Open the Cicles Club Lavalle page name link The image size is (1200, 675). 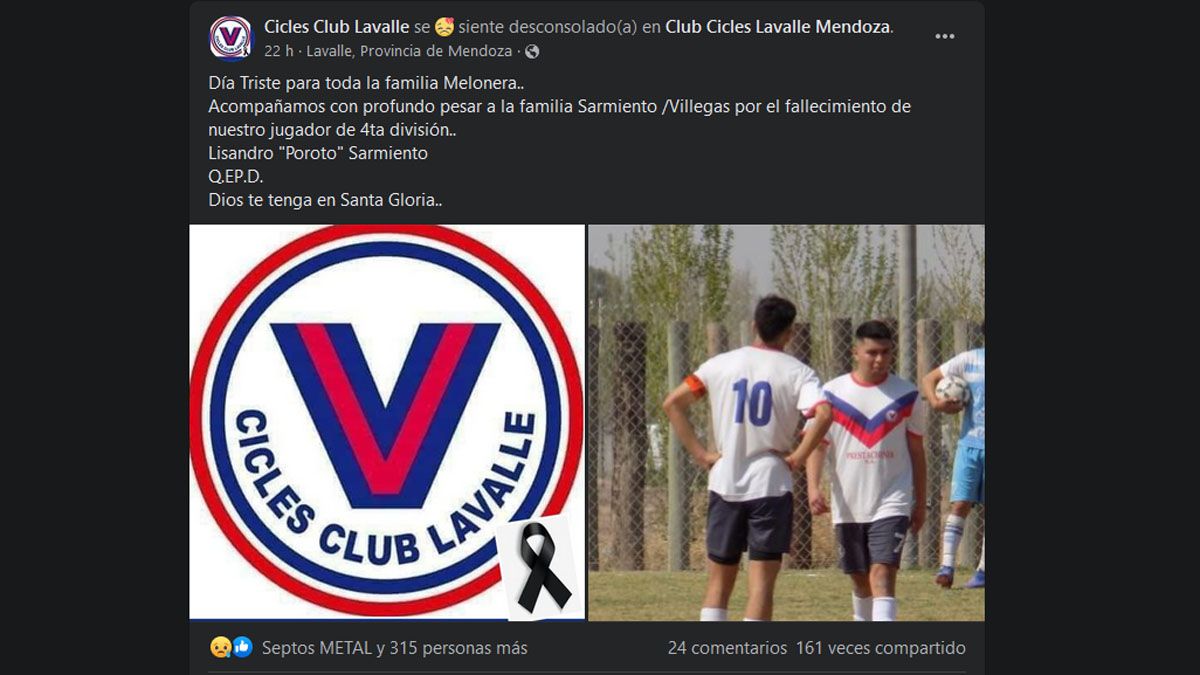pos(336,27)
